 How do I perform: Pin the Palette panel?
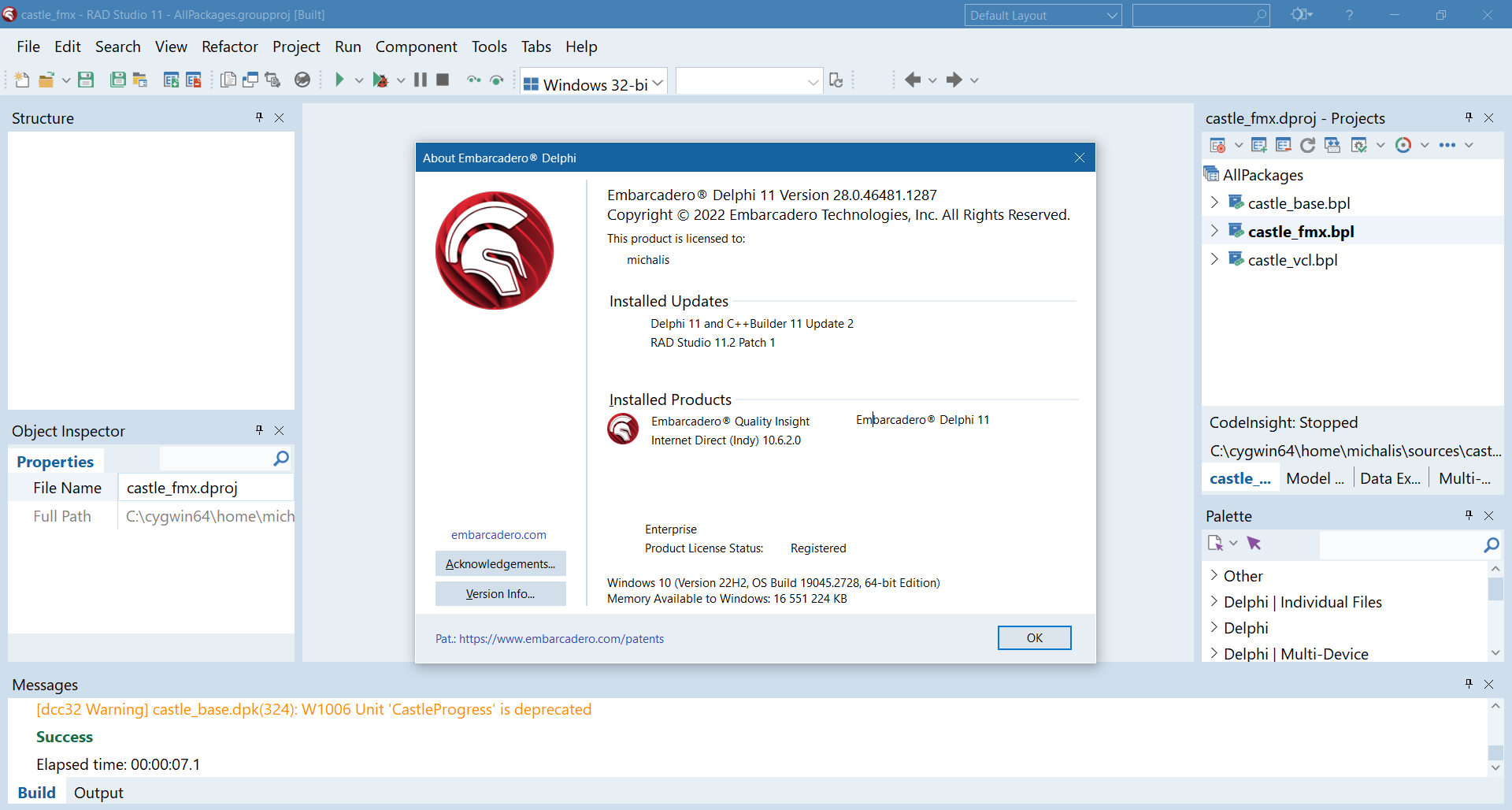click(x=1468, y=515)
